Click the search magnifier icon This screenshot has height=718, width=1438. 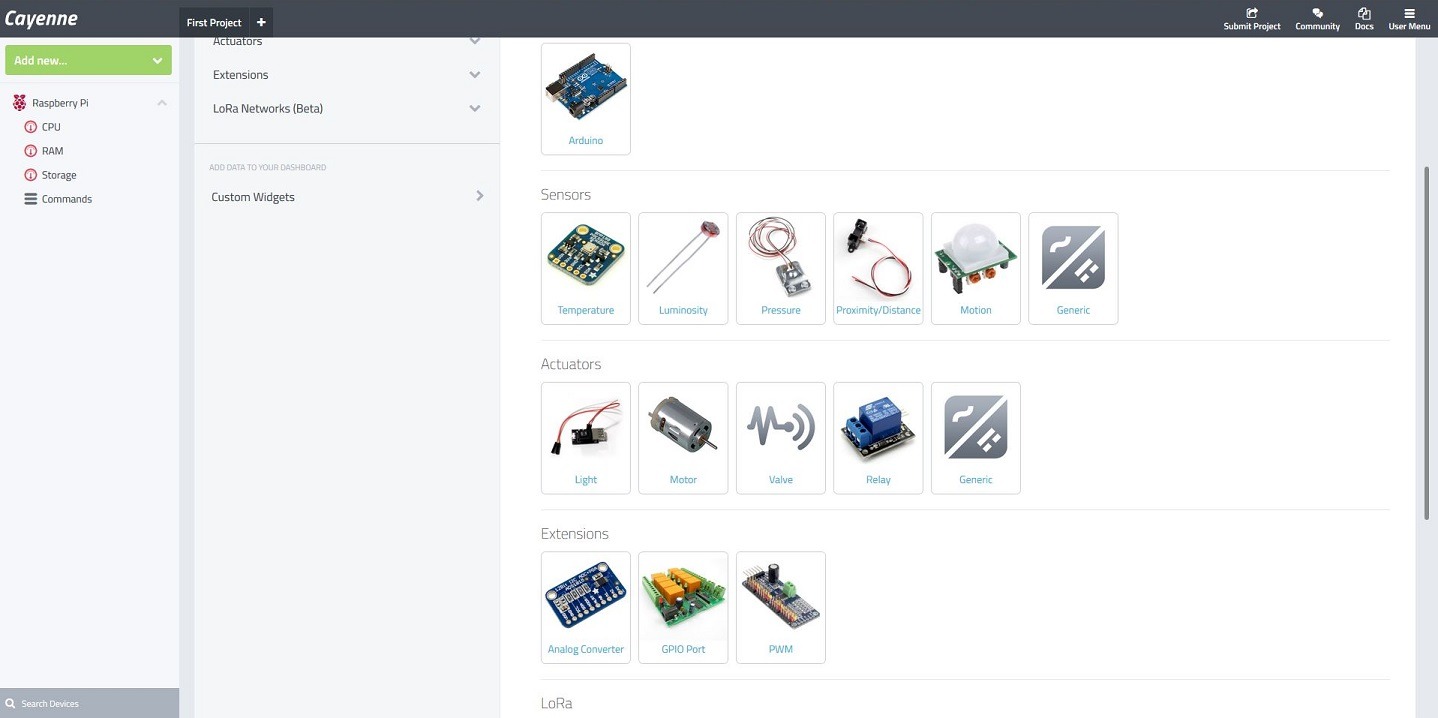tap(10, 704)
